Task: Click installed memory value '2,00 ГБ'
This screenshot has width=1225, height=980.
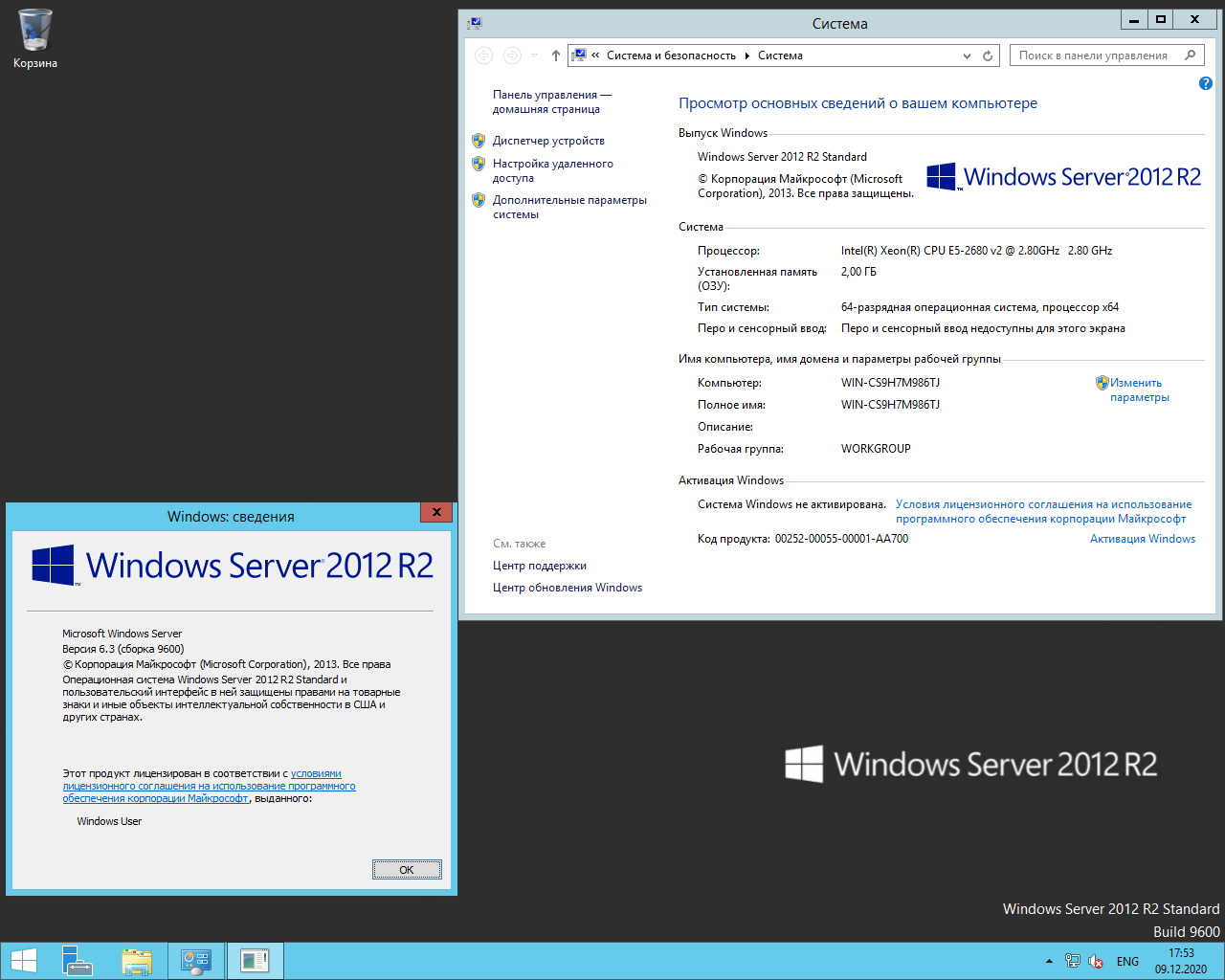Action: coord(858,272)
